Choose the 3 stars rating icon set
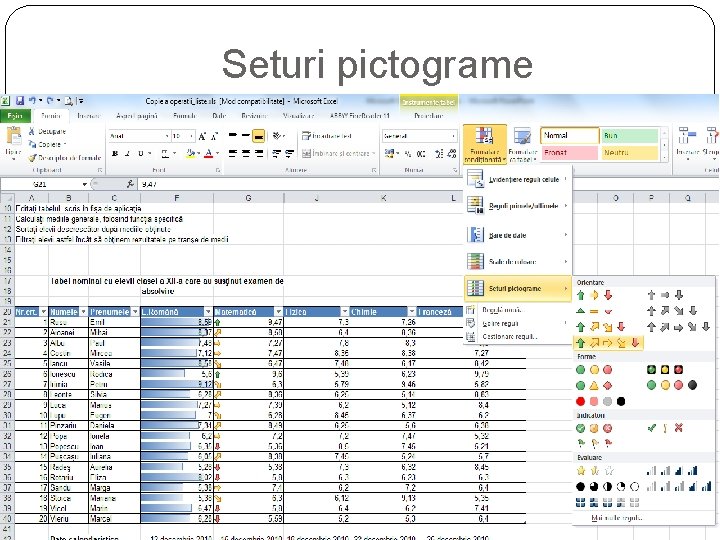This screenshot has width=720, height=540. [595, 470]
